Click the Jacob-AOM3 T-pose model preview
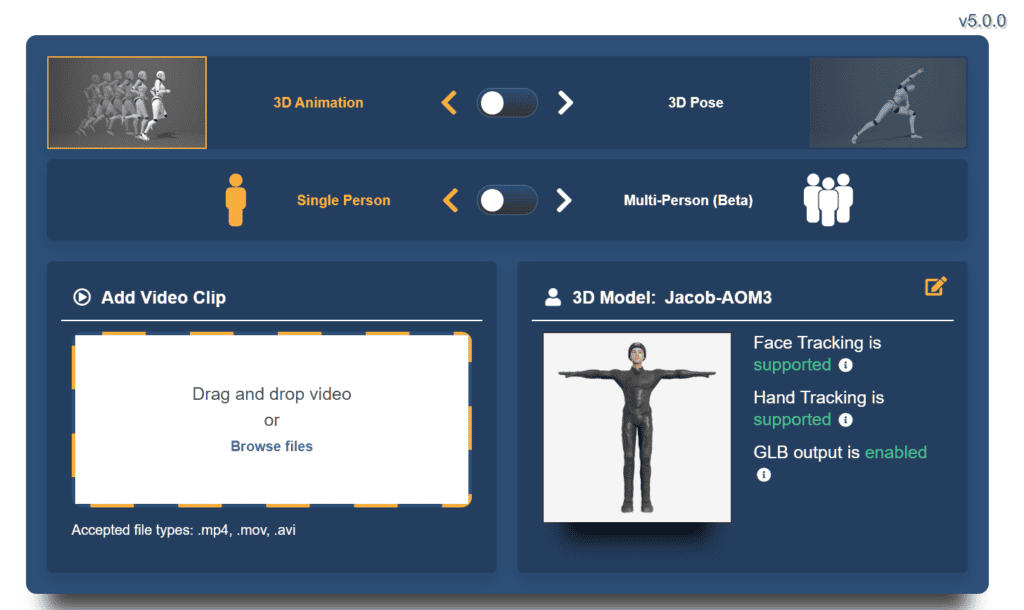 636,427
